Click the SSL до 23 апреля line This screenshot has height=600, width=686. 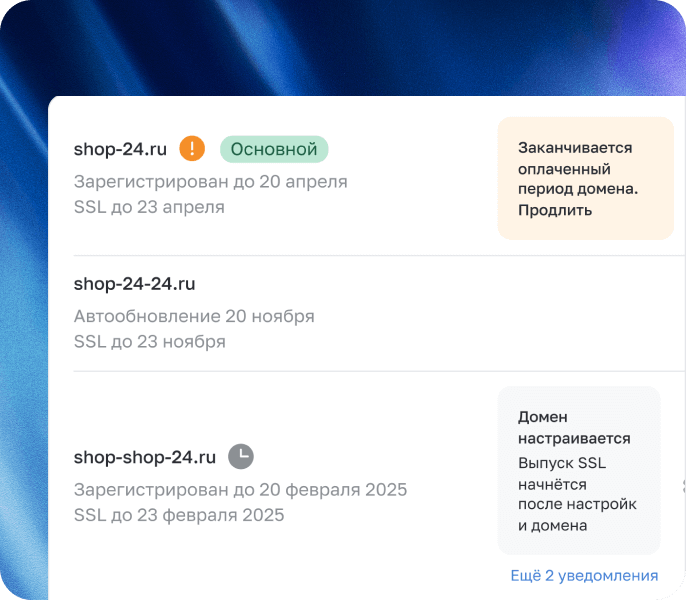[149, 207]
